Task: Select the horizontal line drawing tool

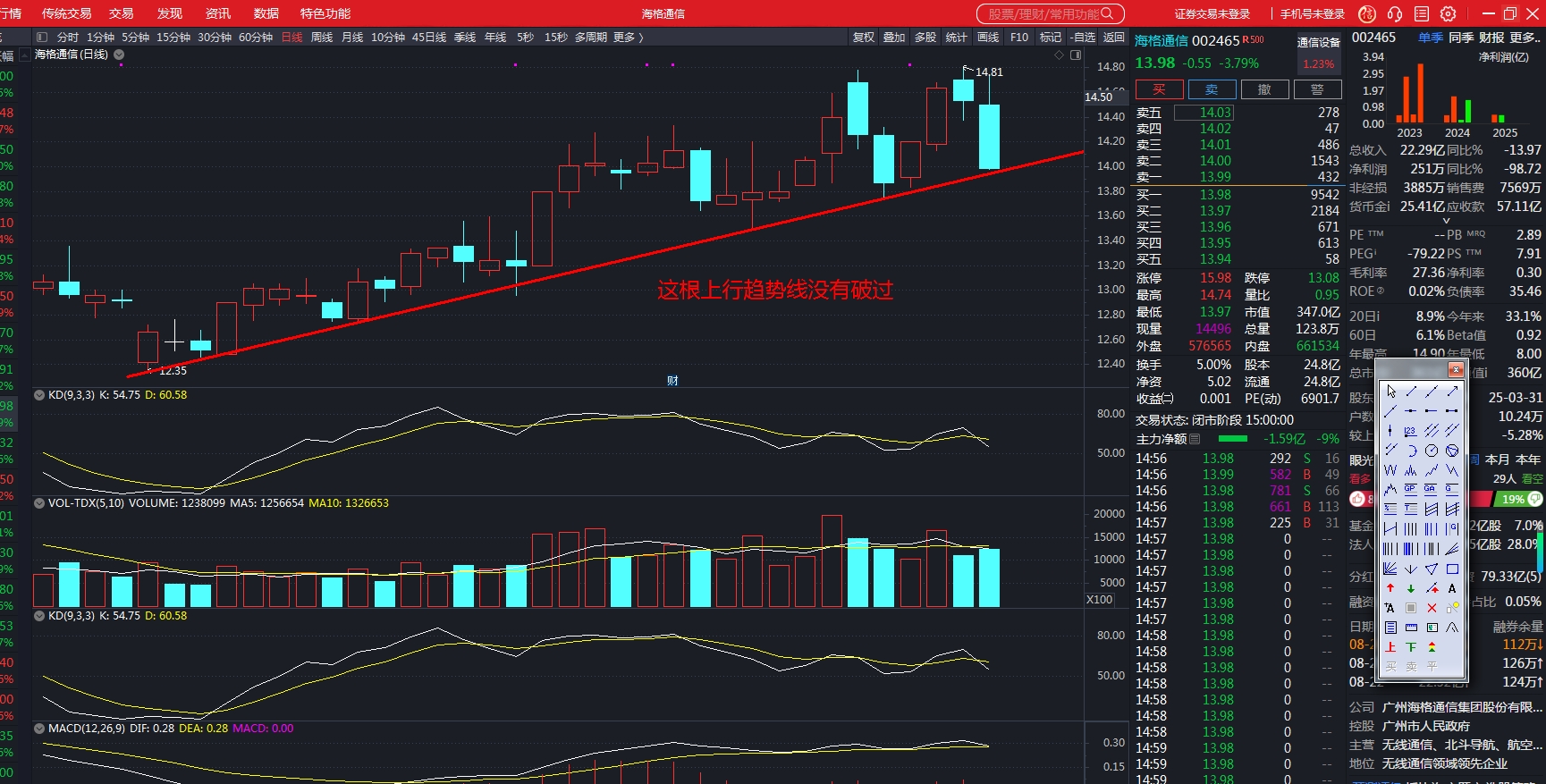Action: (1411, 411)
